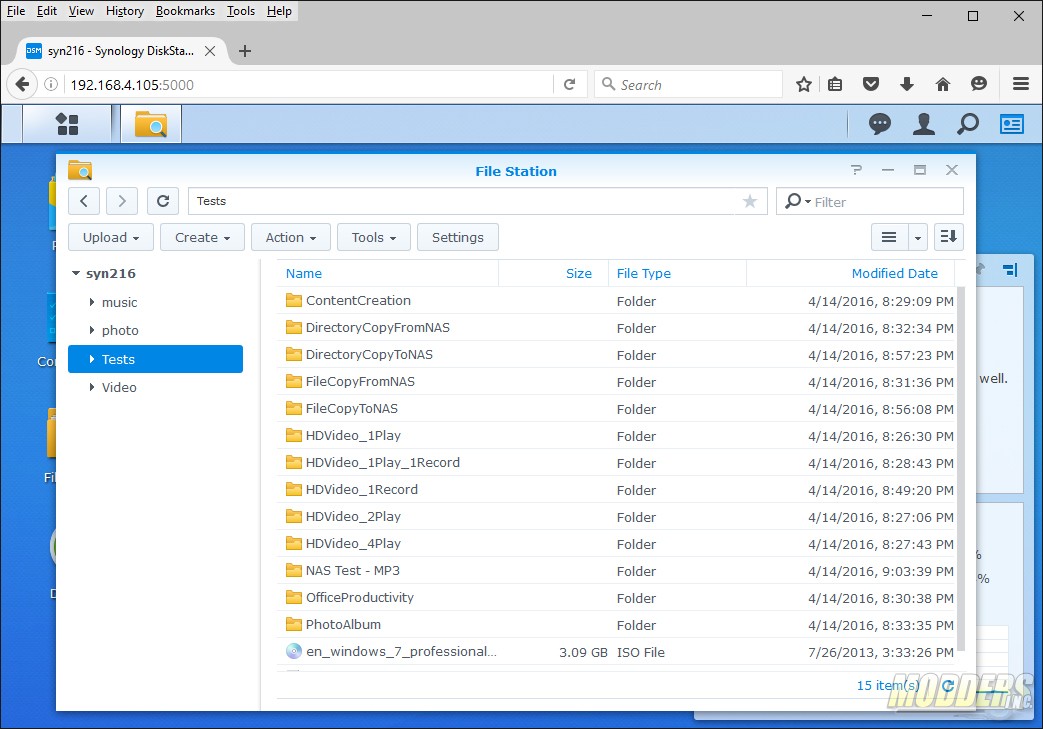Open the browser Bookmarks menu
This screenshot has width=1043, height=729.
[185, 11]
